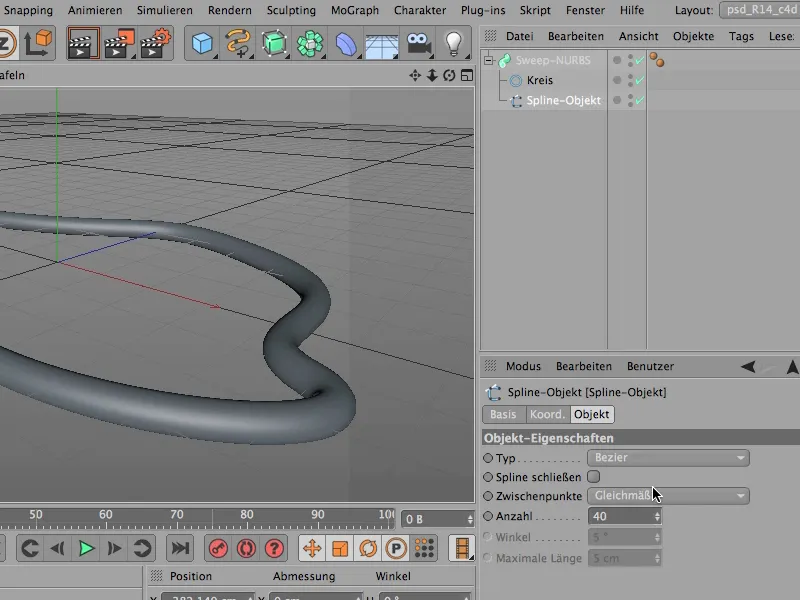Step to the next frame
800x600 pixels.
(114, 548)
